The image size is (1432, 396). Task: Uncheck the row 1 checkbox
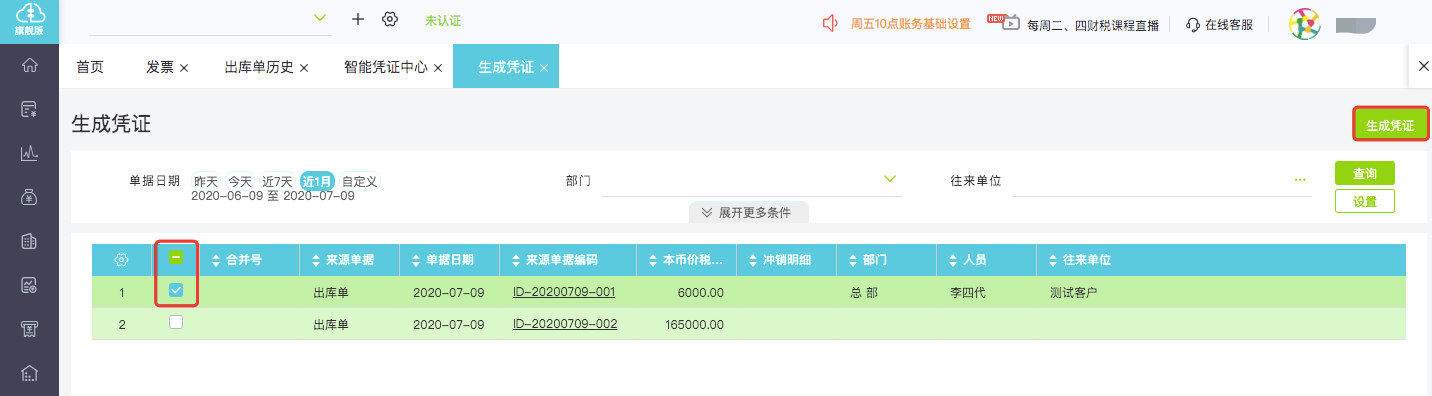point(176,290)
